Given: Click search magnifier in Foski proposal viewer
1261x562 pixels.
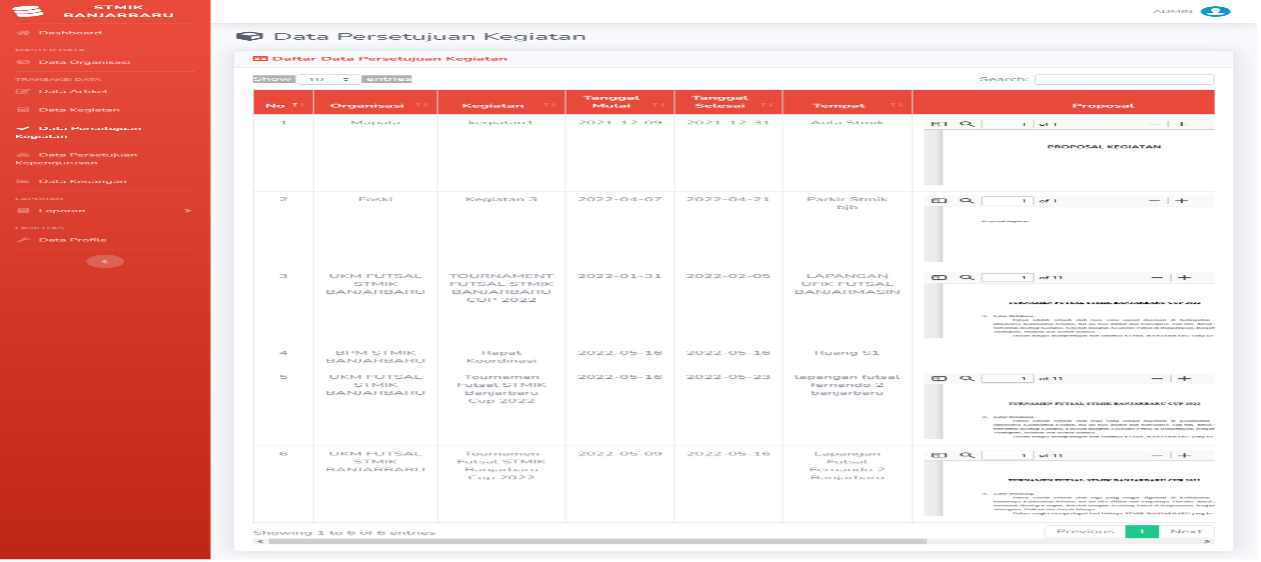Looking at the screenshot, I should (966, 201).
